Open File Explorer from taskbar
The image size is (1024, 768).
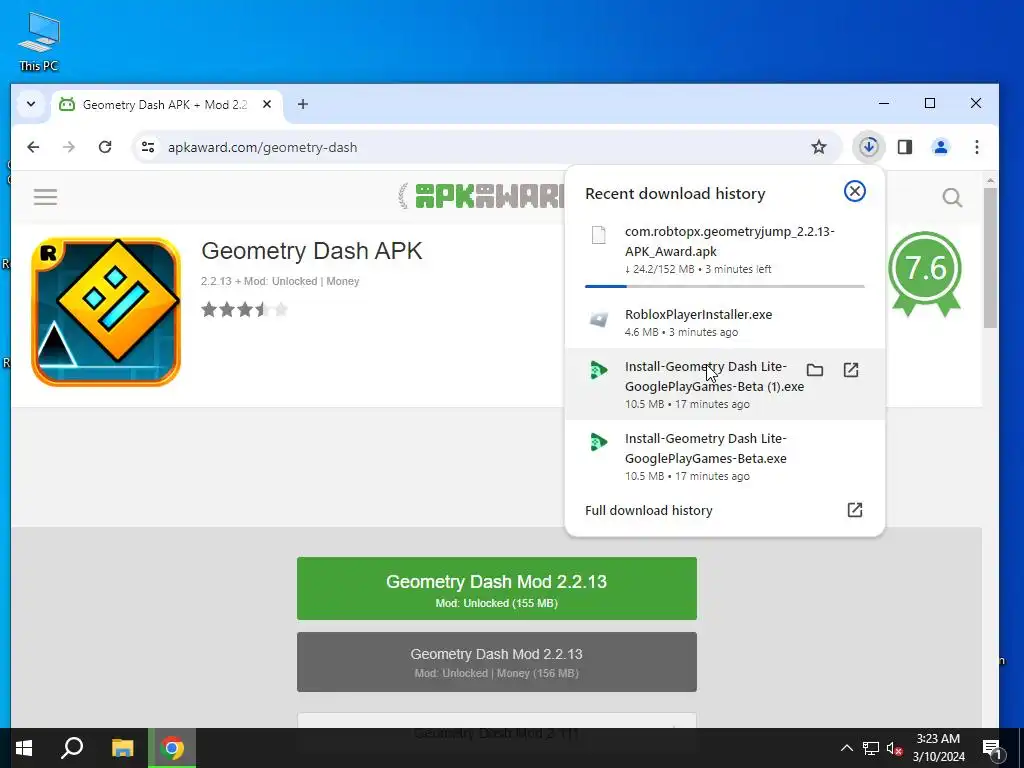click(x=122, y=748)
